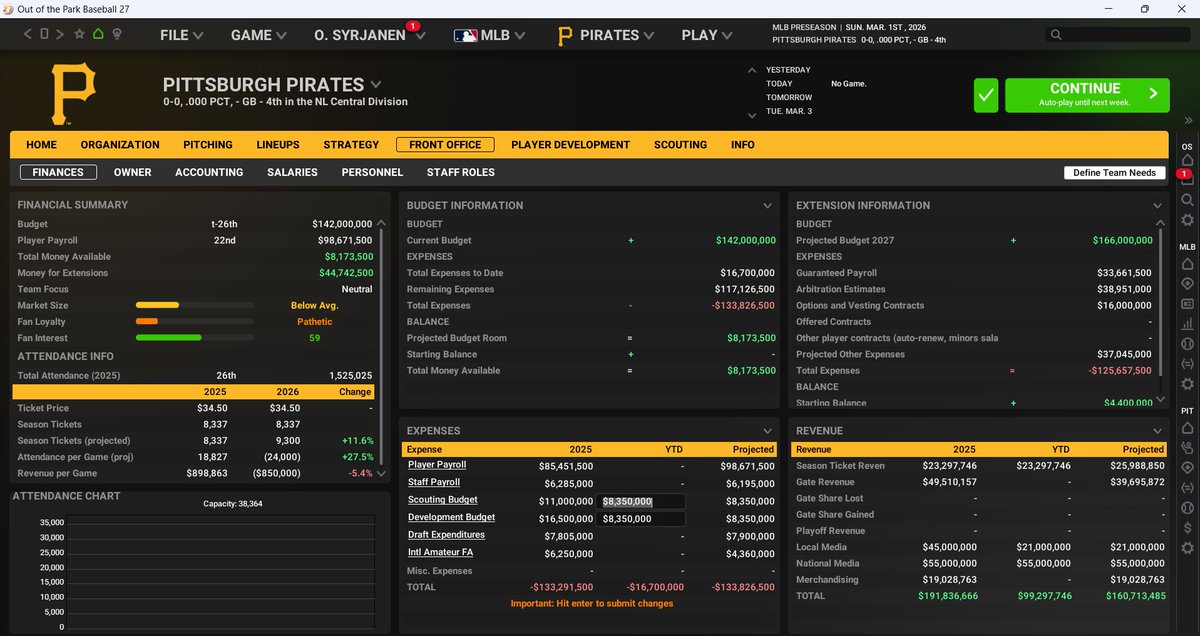This screenshot has height=636, width=1200.
Task: Open the Player Payroll expense link
Action: (437, 465)
